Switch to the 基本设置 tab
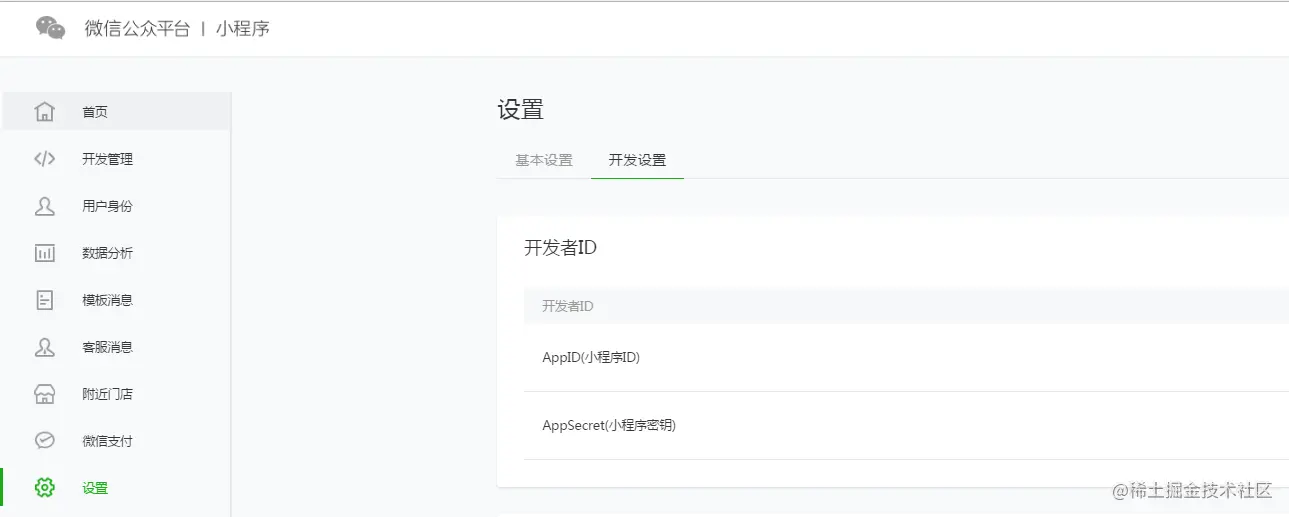This screenshot has width=1289, height=517. tap(544, 160)
